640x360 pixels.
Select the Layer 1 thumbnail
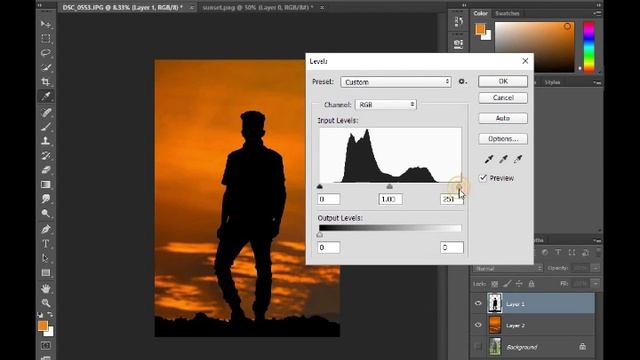pyautogui.click(x=495, y=303)
